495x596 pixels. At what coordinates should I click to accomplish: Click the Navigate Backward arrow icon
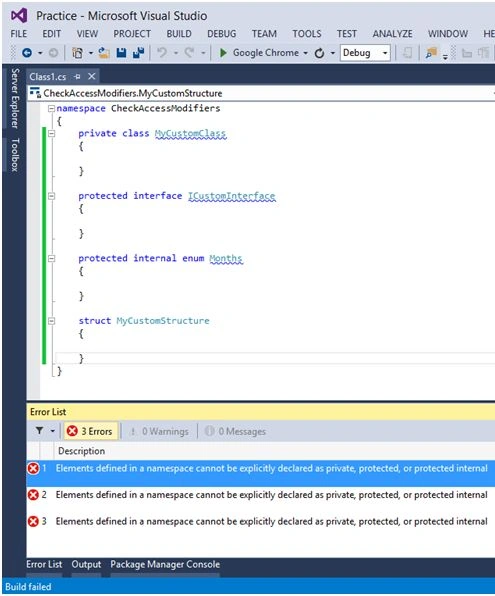[x=27, y=53]
